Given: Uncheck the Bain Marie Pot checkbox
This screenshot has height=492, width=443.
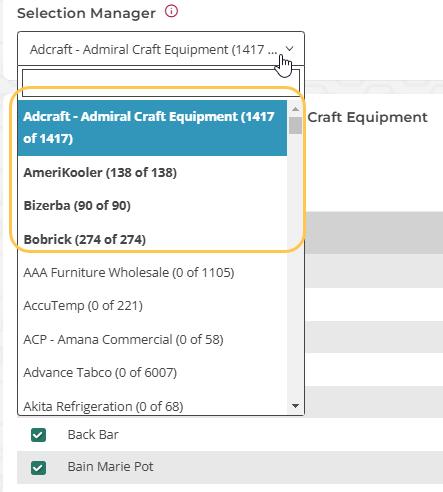Looking at the screenshot, I should [x=38, y=467].
